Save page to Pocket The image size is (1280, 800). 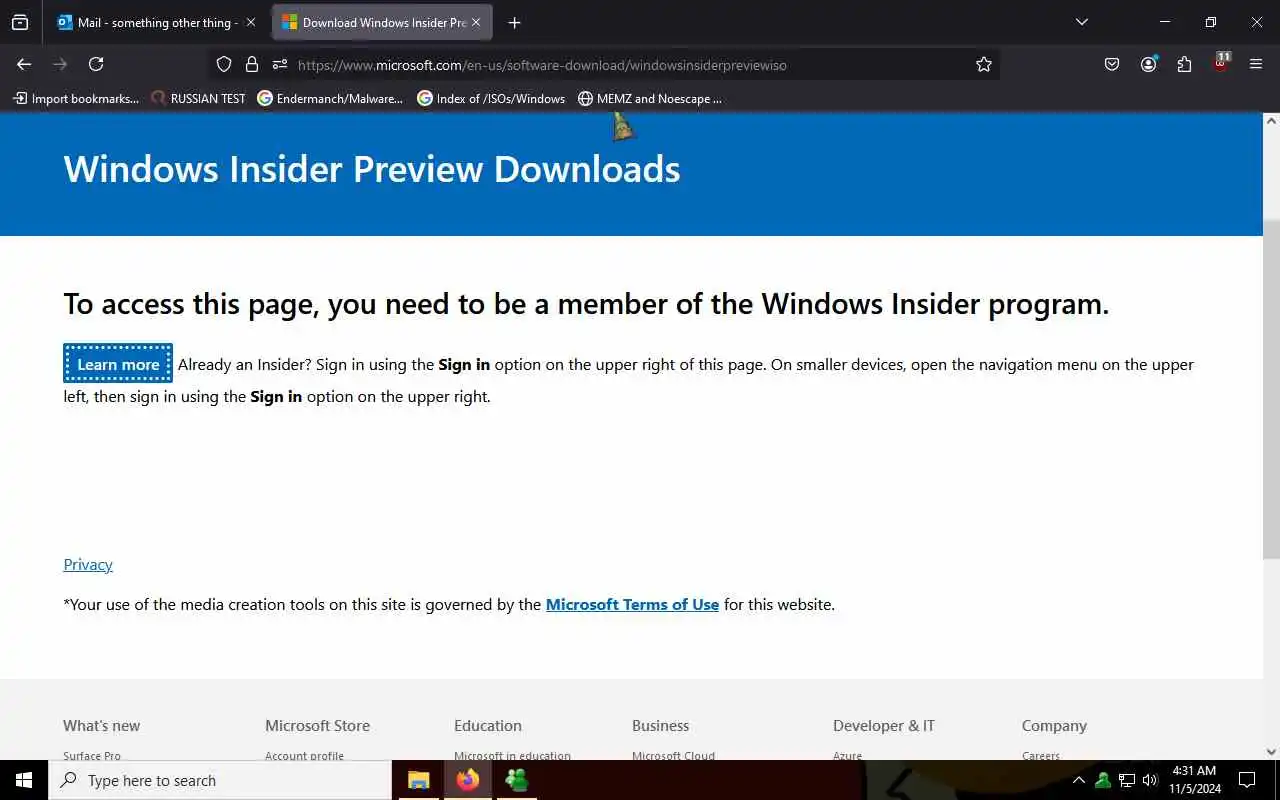point(1112,64)
